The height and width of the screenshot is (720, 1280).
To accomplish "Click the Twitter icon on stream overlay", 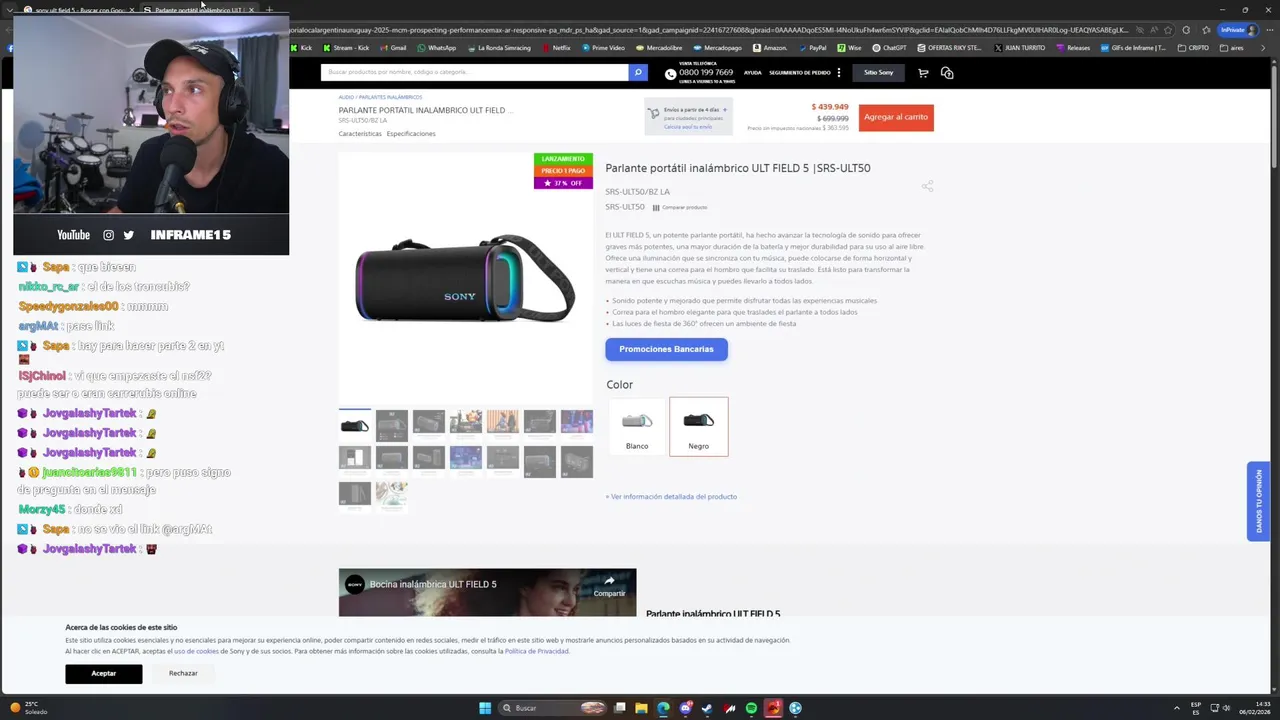I will click(x=128, y=235).
